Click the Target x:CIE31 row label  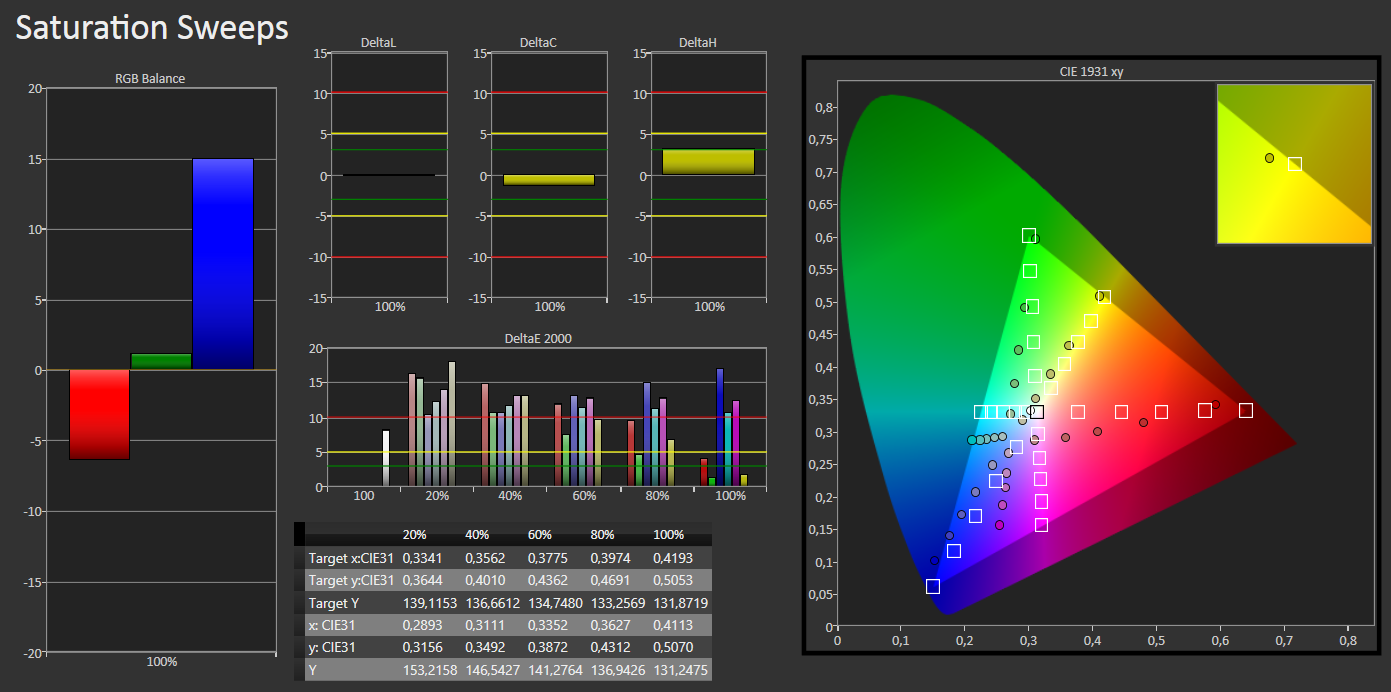[x=349, y=557]
